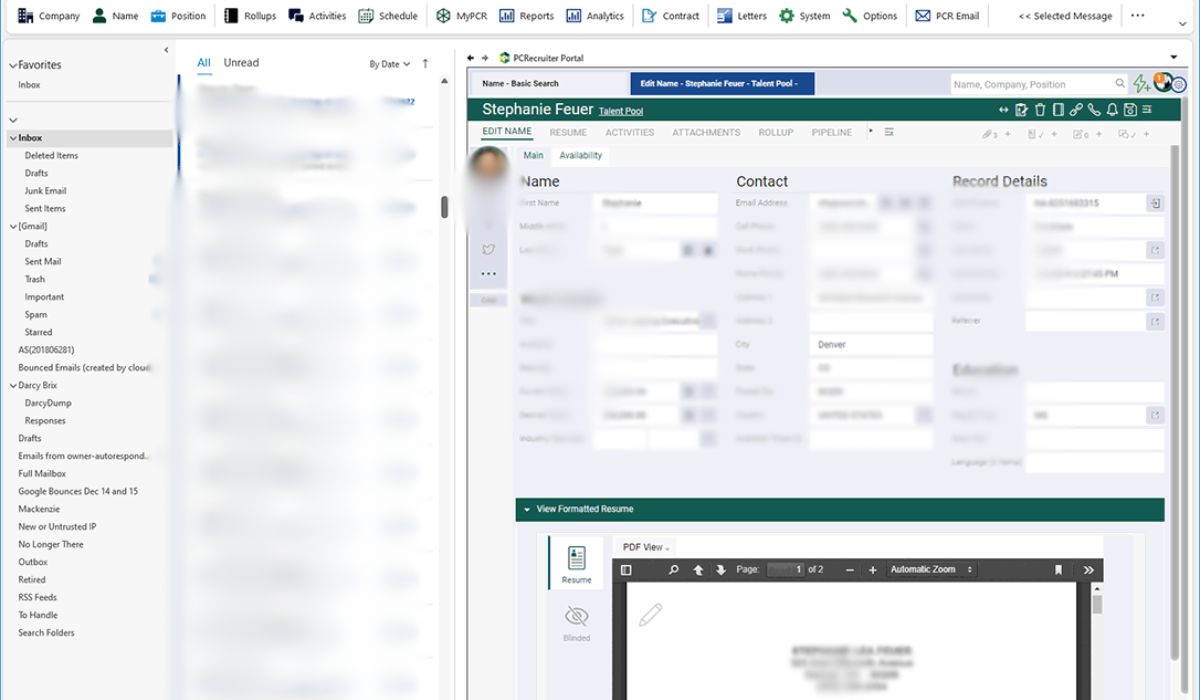Show Unread messages filter tab

(x=241, y=62)
